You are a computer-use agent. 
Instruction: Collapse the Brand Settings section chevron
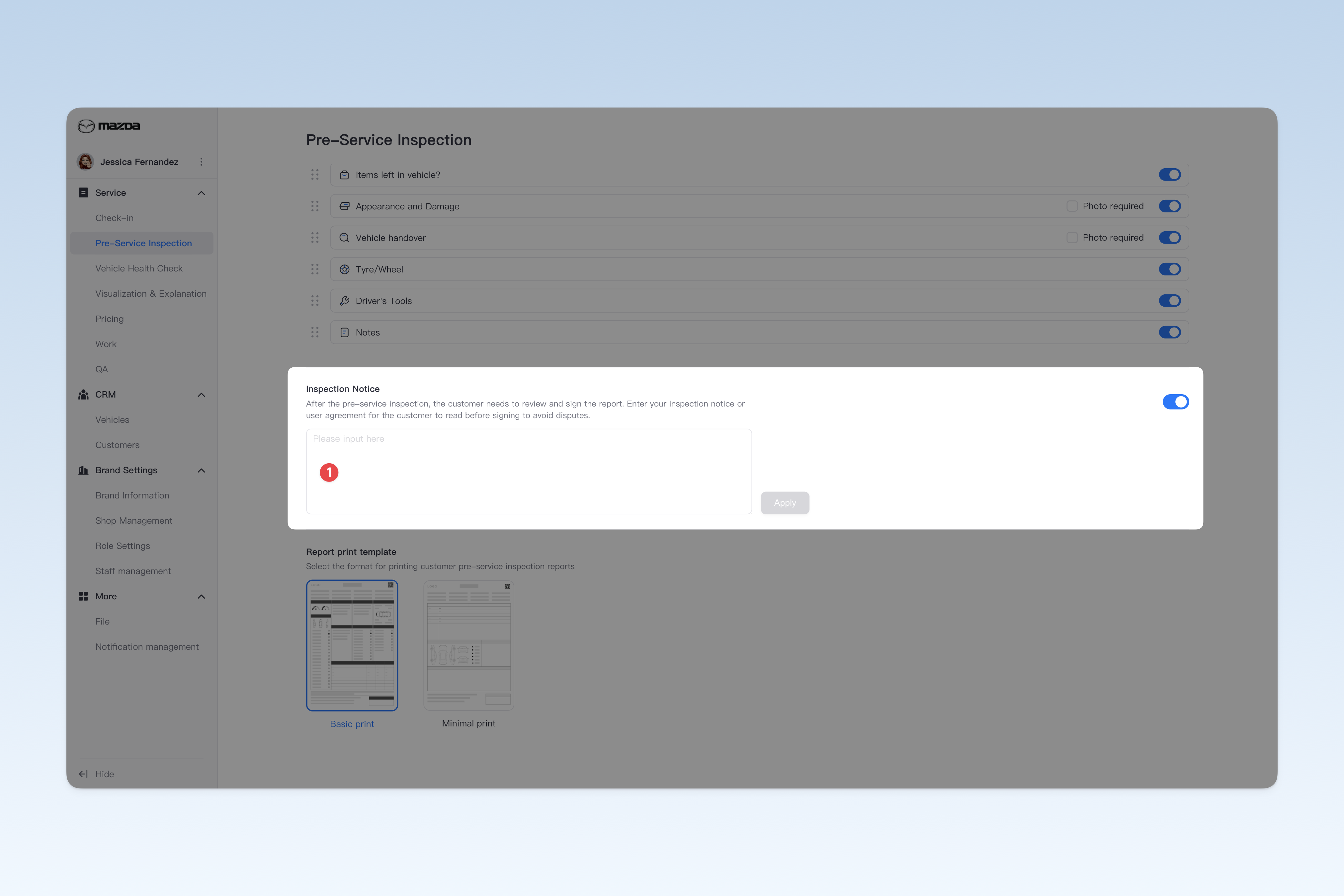[201, 470]
